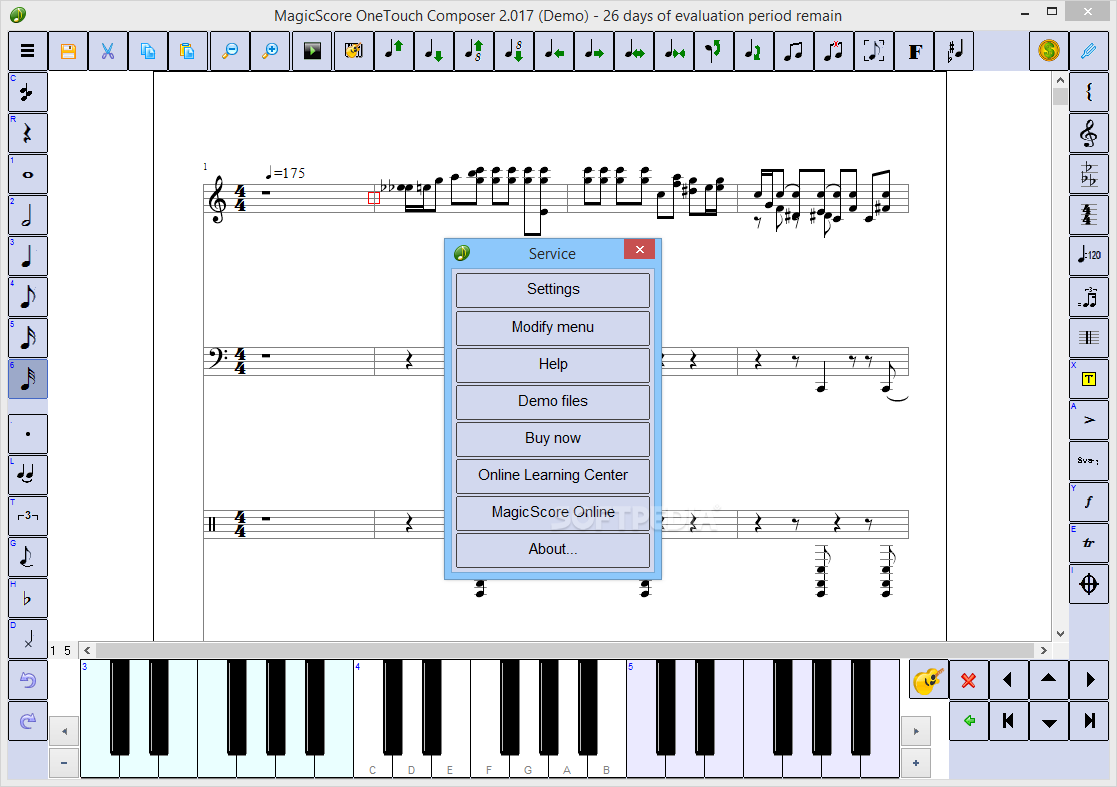Select the quarter note duration
Image resolution: width=1117 pixels, height=787 pixels.
(x=28, y=256)
